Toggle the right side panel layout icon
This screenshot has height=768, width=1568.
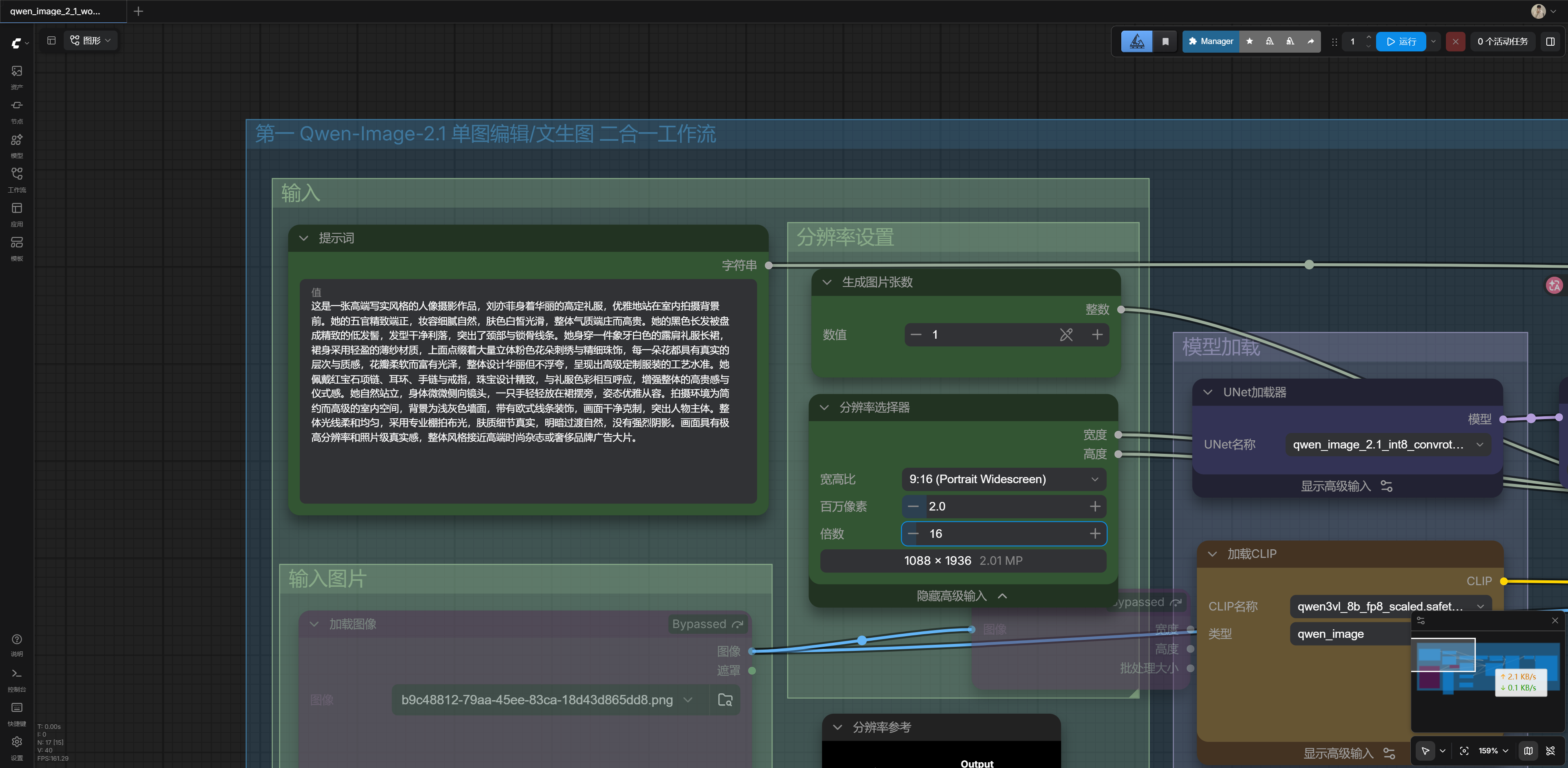(x=1550, y=41)
